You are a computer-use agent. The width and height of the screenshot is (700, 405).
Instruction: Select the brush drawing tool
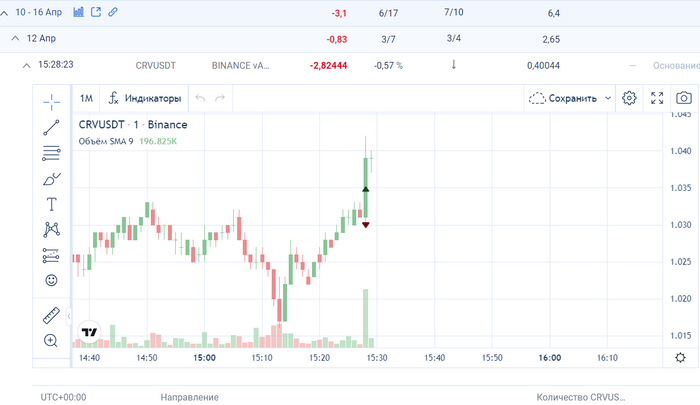coord(51,179)
